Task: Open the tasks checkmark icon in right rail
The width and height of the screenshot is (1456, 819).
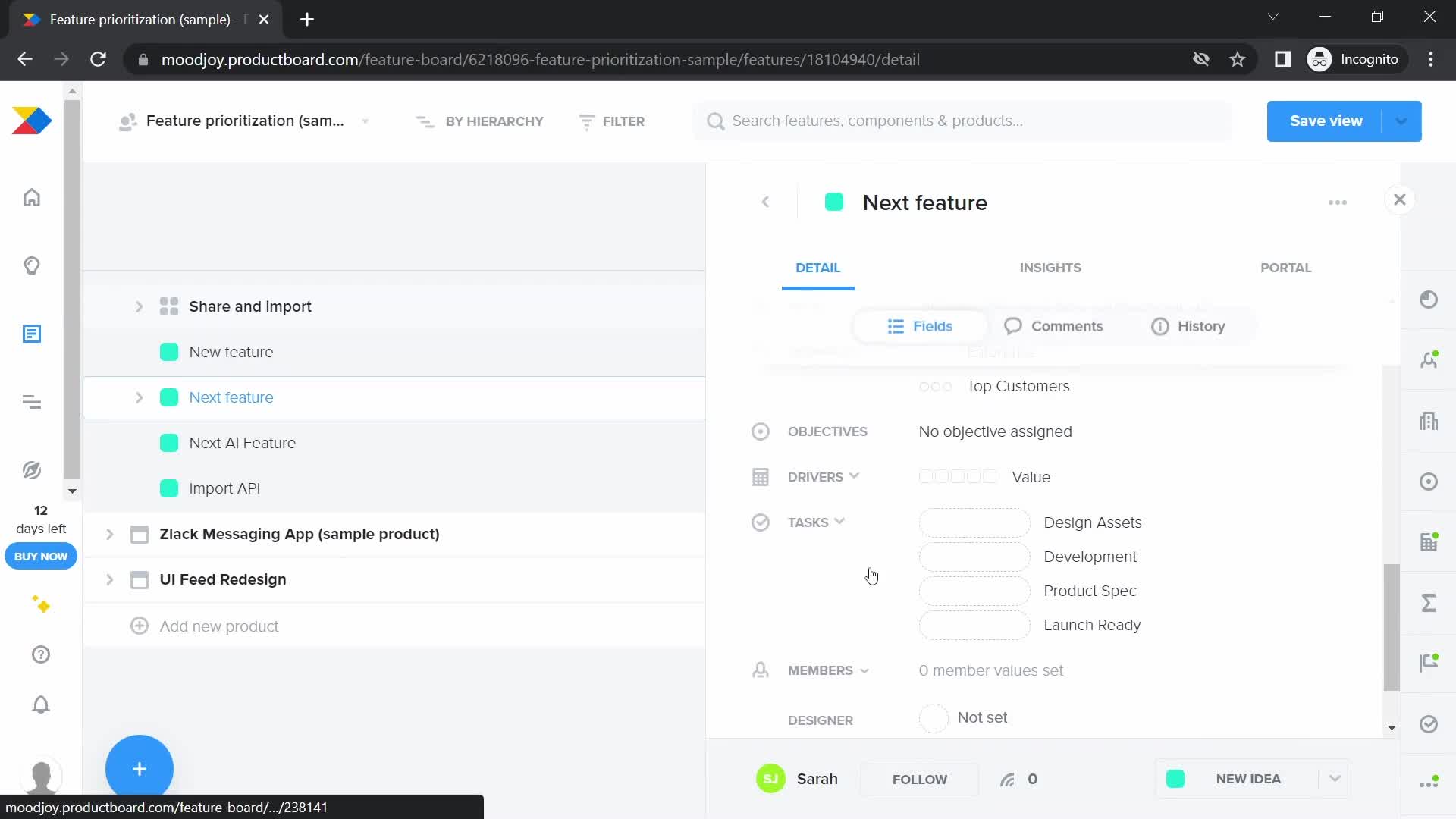Action: pyautogui.click(x=1429, y=724)
